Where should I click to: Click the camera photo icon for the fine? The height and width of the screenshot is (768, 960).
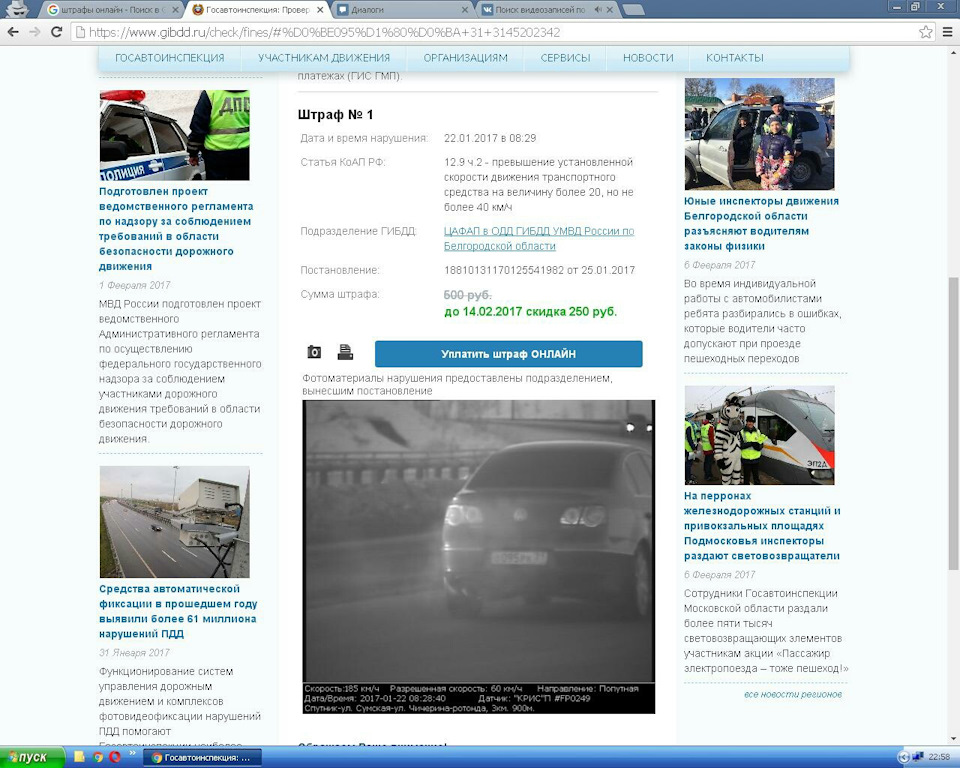(314, 352)
